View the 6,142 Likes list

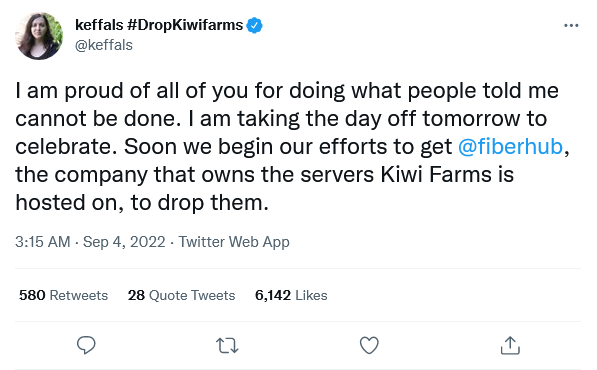[291, 295]
